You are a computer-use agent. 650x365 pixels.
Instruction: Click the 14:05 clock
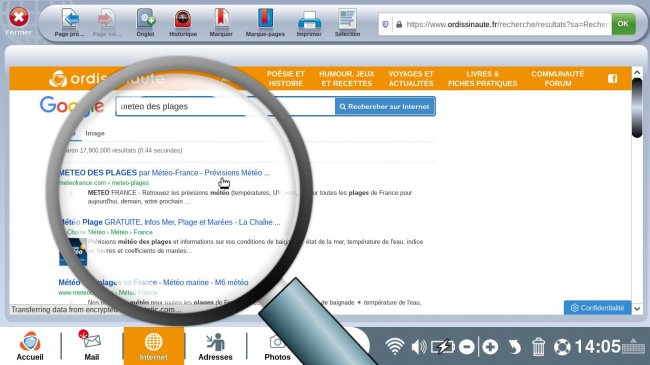597,347
